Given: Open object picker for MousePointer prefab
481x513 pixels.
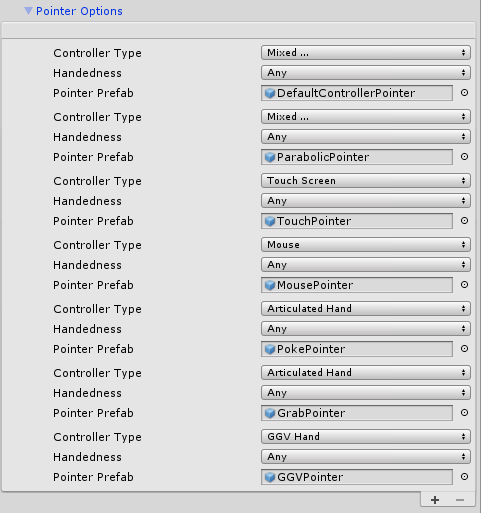Looking at the screenshot, I should pos(464,285).
